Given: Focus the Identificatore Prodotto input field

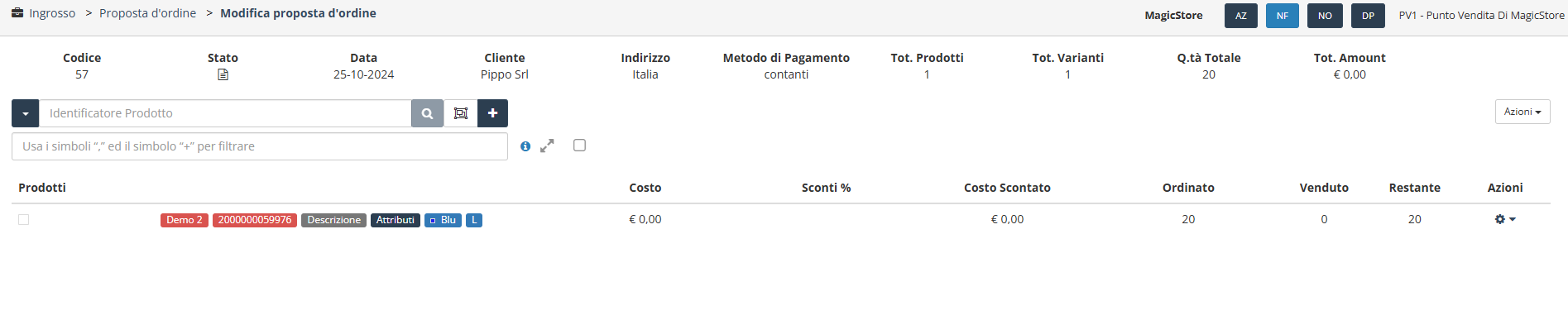Looking at the screenshot, I should [x=225, y=113].
